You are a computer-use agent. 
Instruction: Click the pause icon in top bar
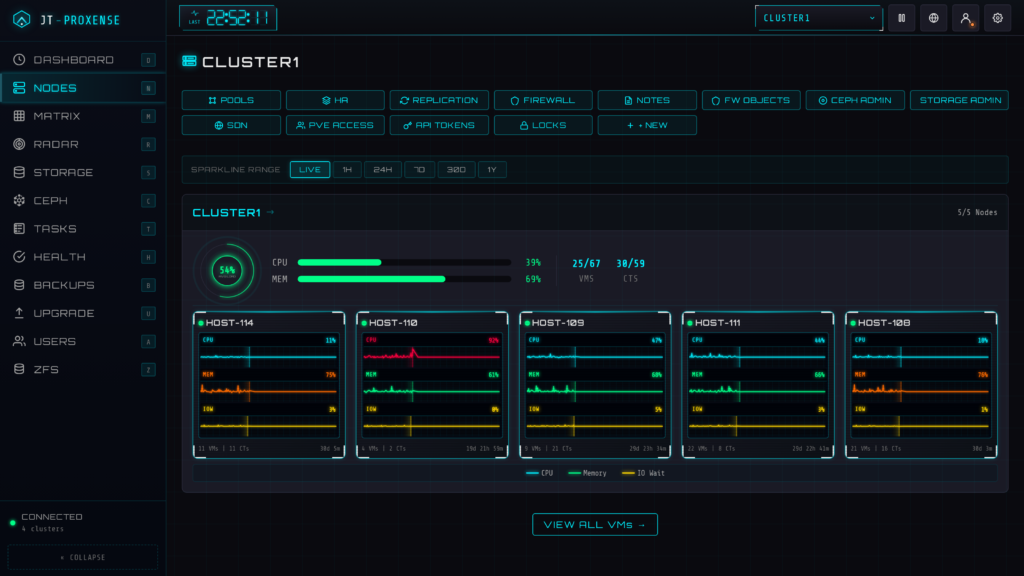[901, 18]
